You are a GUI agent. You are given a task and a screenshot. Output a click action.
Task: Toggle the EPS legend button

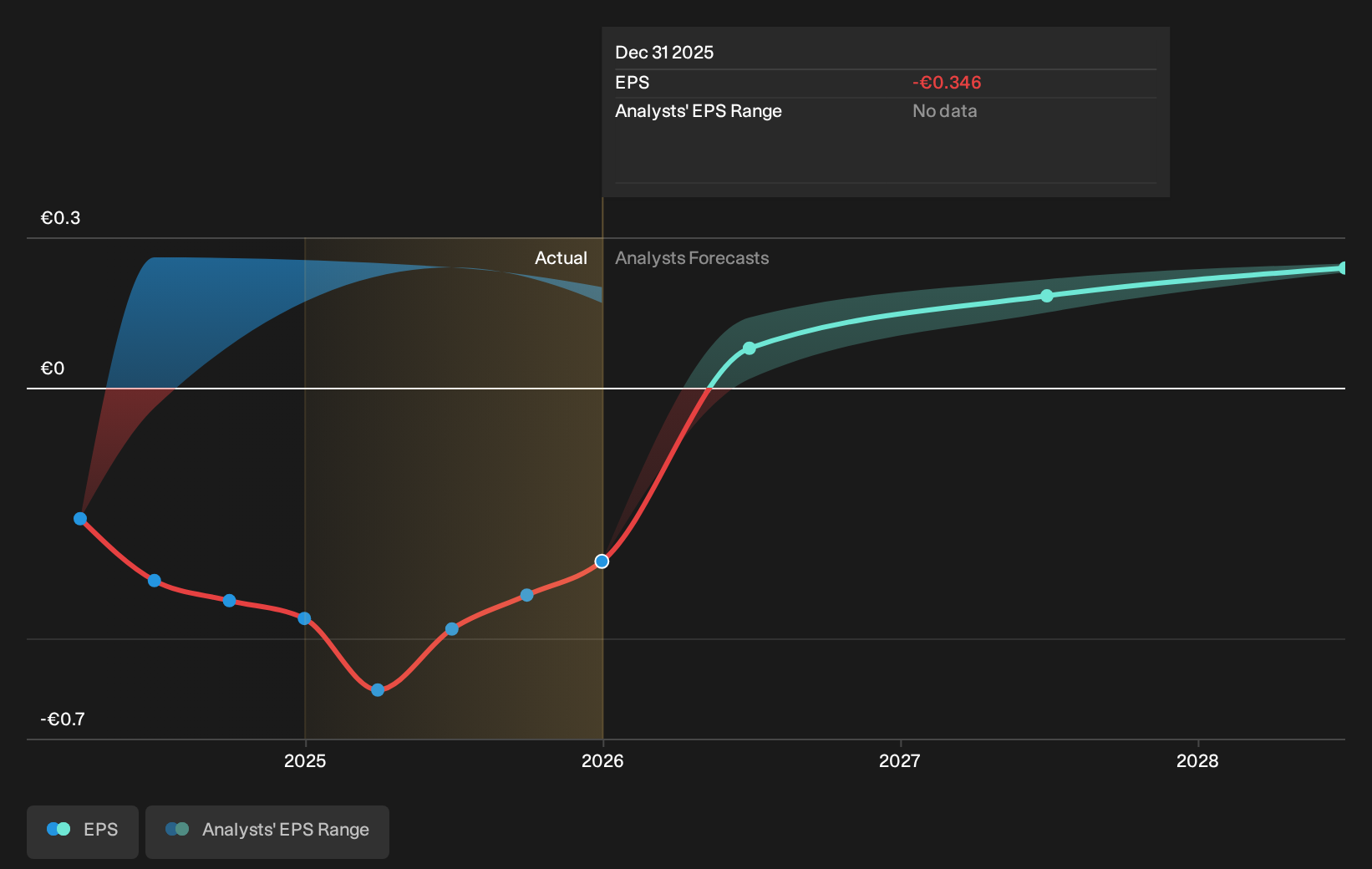pos(83,831)
